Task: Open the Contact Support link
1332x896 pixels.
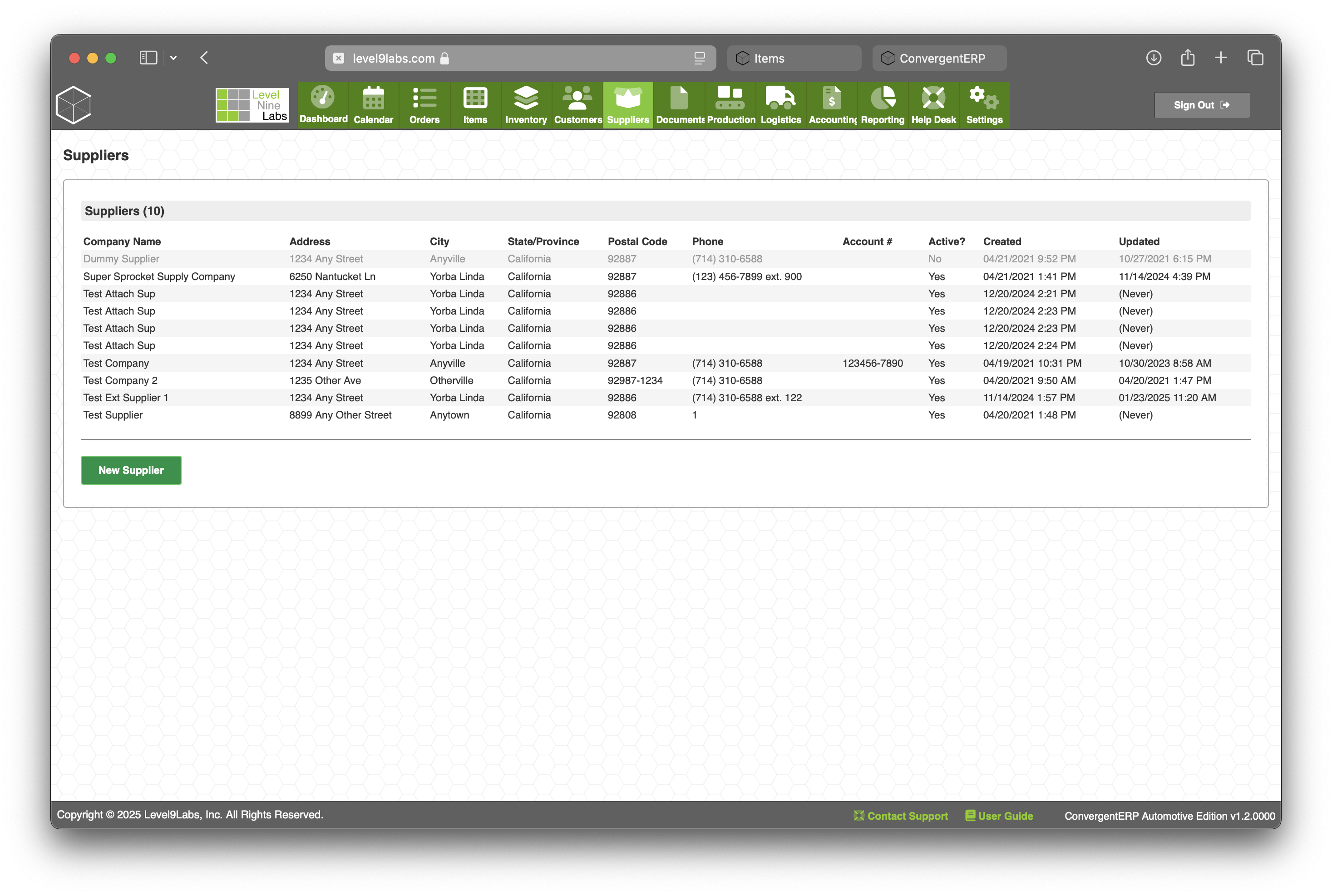Action: (901, 816)
